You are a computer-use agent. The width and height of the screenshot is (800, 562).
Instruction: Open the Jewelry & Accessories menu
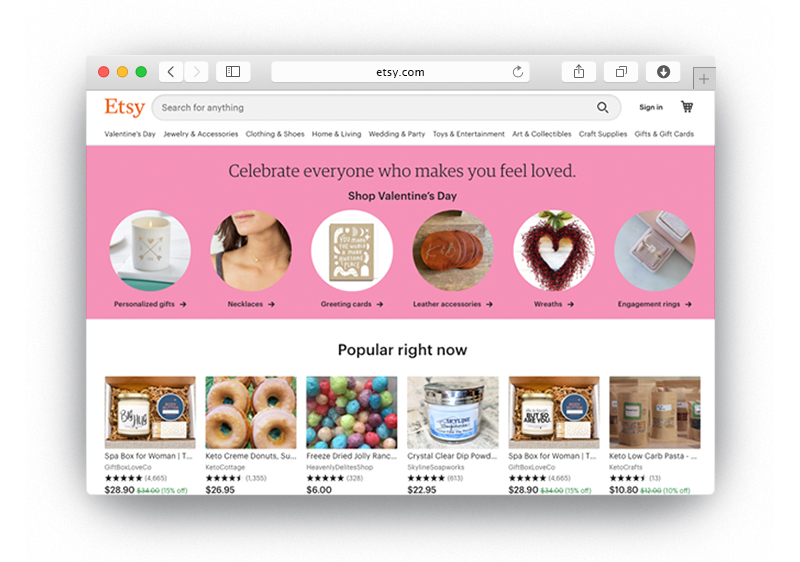(201, 134)
